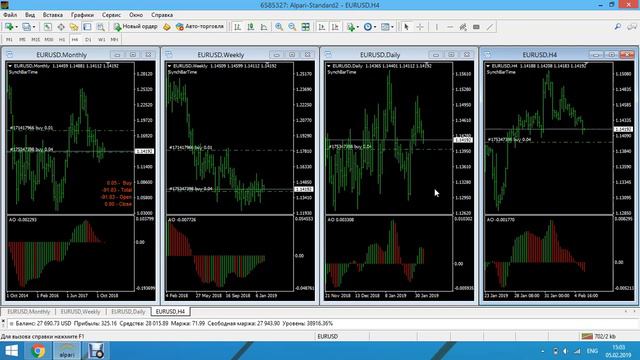Open Chrome from the taskbar

point(38,351)
